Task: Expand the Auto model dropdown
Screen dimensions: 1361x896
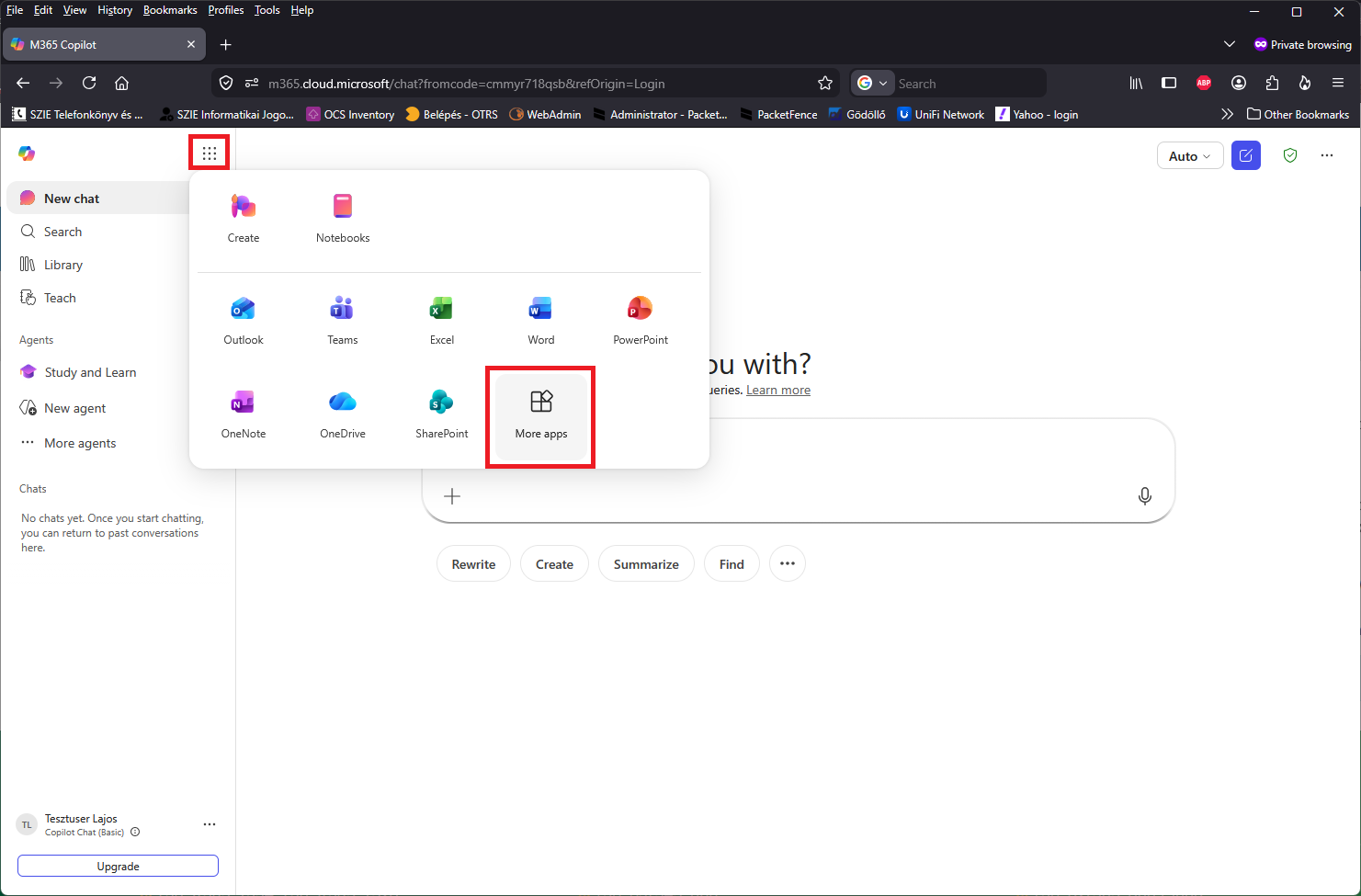Action: [x=1190, y=156]
